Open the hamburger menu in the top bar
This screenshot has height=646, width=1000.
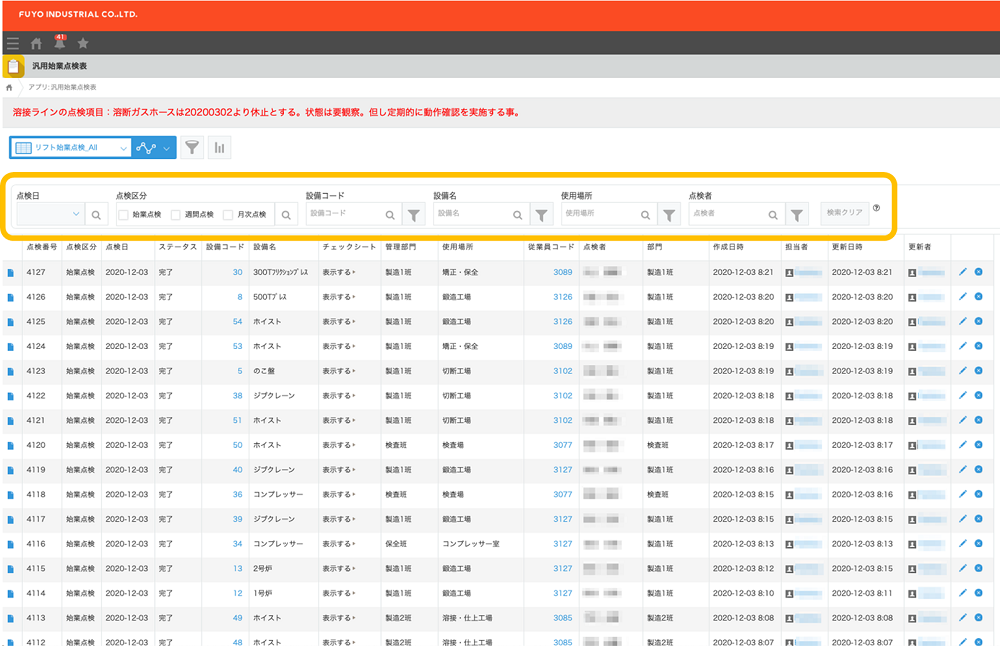coord(12,43)
